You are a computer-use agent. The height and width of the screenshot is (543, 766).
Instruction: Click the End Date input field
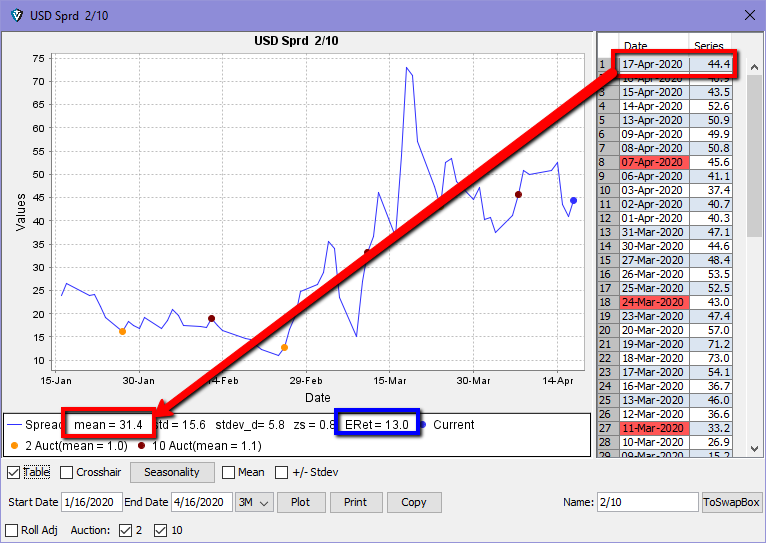pos(201,502)
